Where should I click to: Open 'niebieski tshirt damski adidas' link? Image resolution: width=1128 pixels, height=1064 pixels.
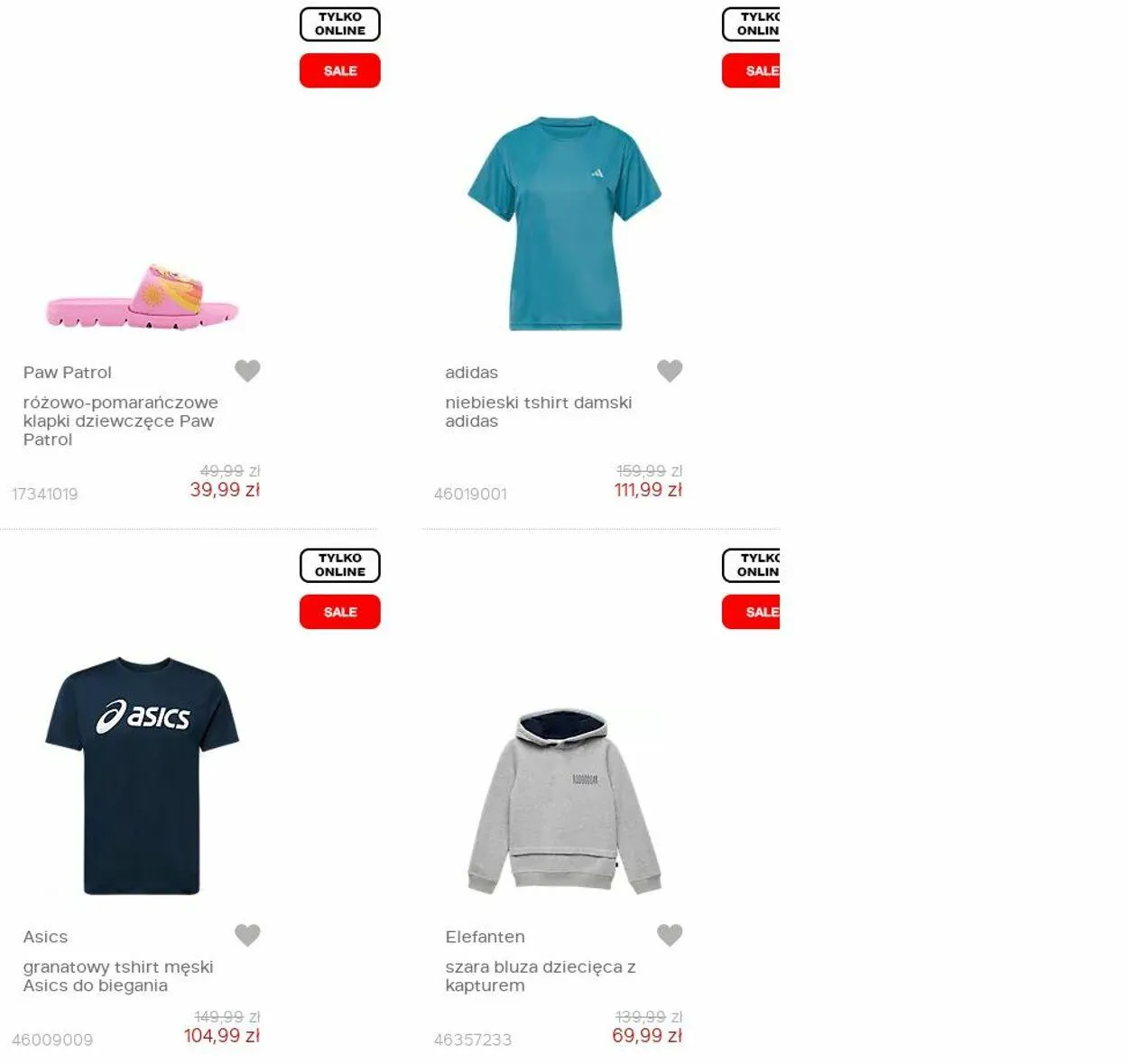coord(539,412)
